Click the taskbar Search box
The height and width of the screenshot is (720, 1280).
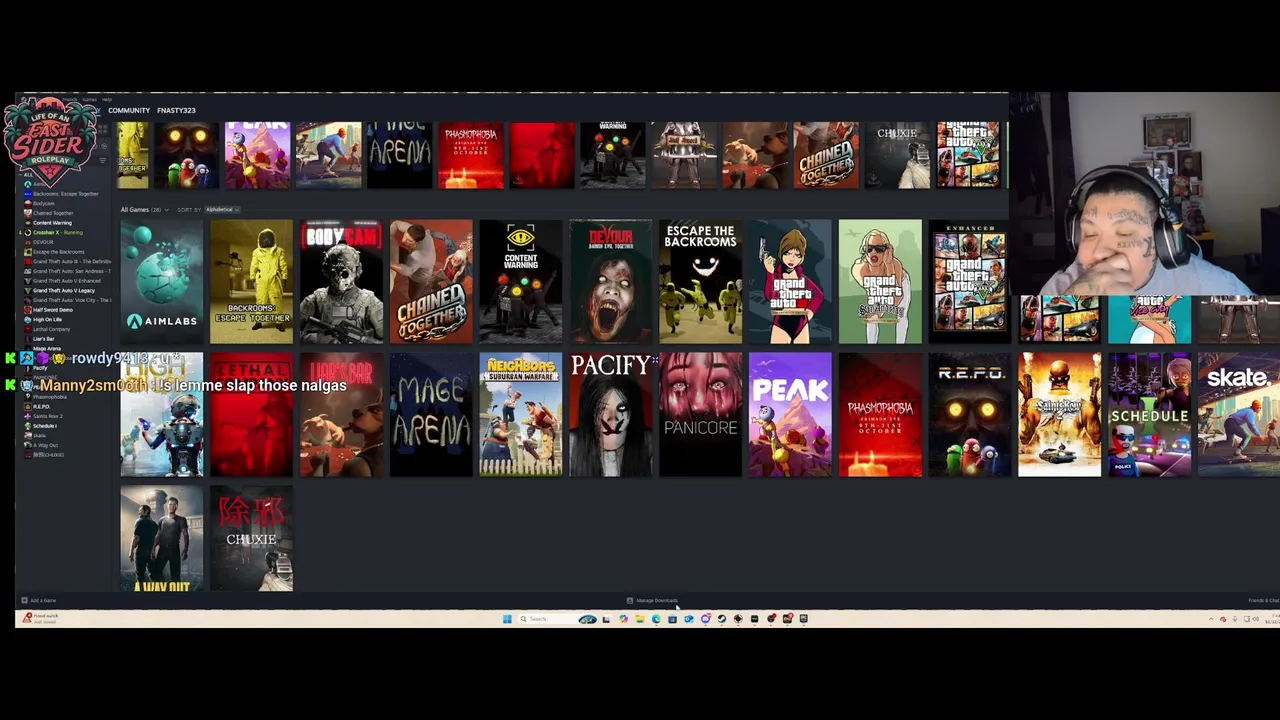point(557,619)
